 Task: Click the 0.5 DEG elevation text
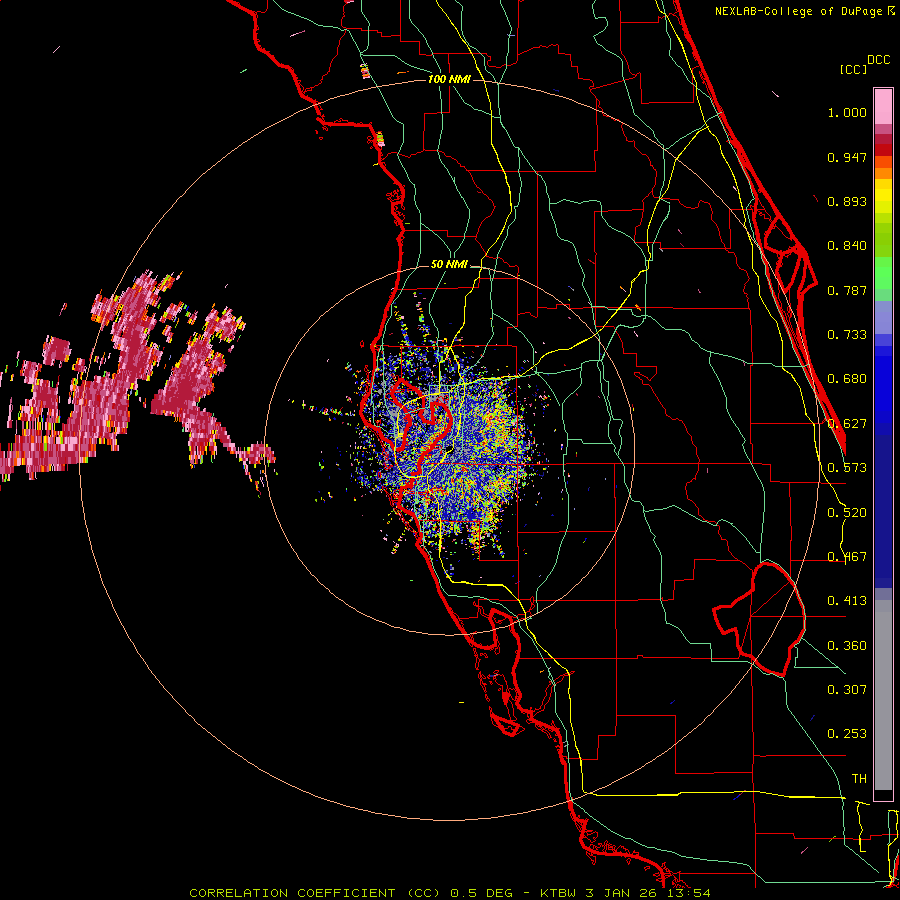coord(482,893)
